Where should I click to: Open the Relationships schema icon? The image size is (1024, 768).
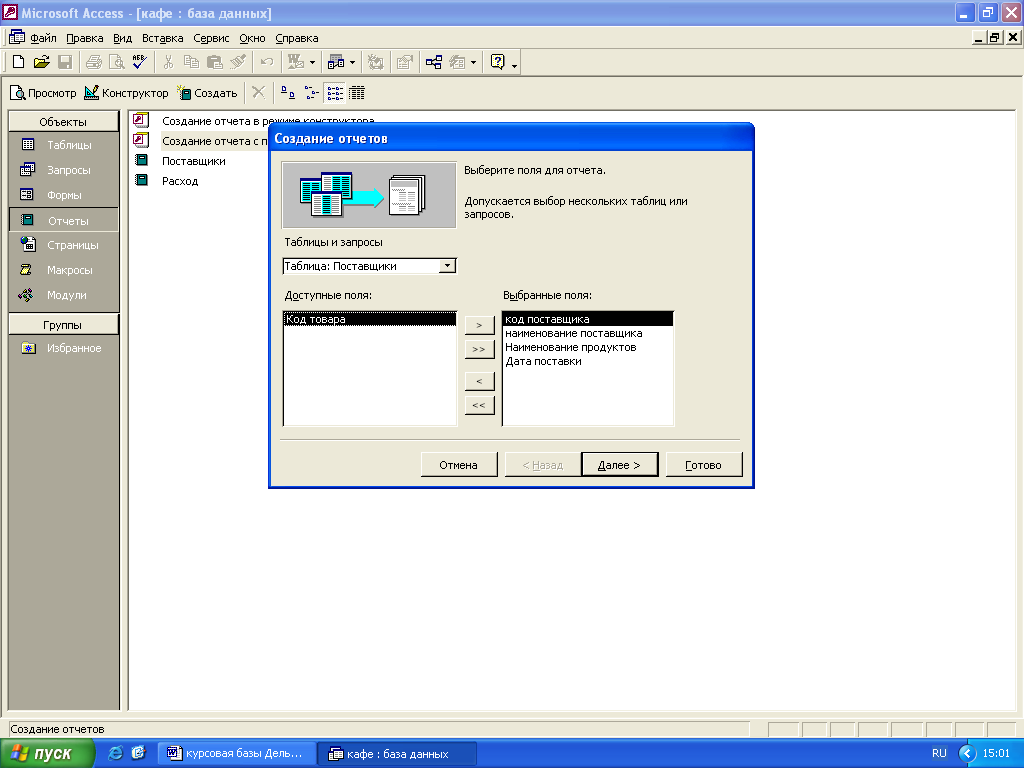pyautogui.click(x=434, y=62)
